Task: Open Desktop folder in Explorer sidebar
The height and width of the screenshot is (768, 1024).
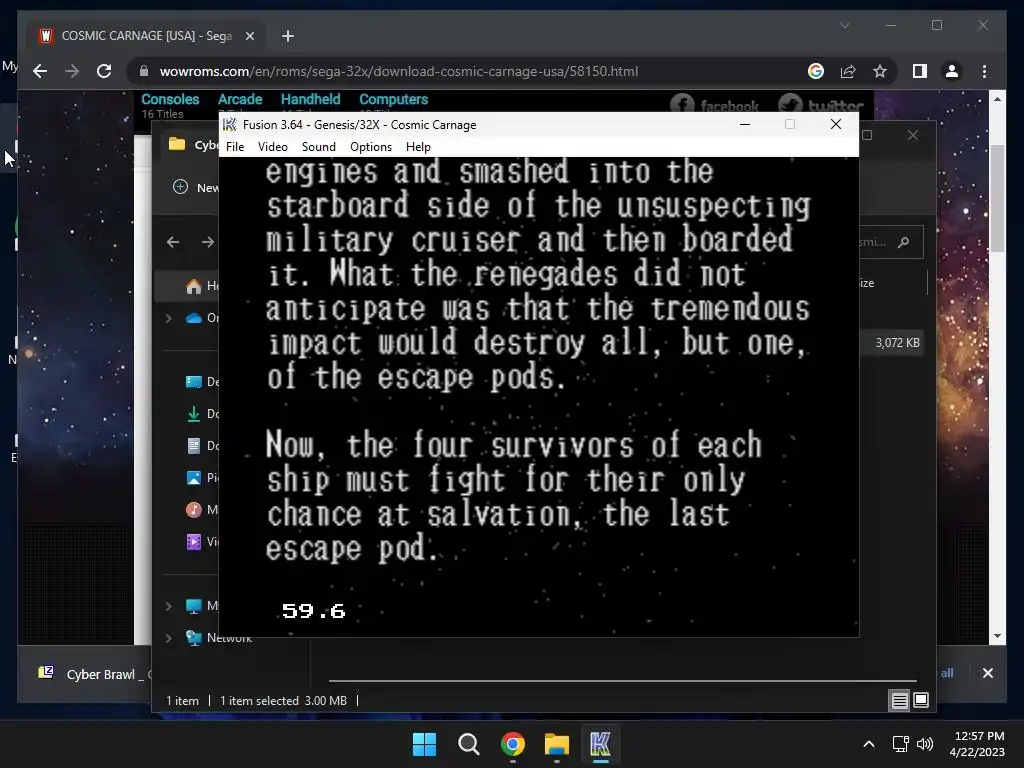Action: click(x=202, y=382)
